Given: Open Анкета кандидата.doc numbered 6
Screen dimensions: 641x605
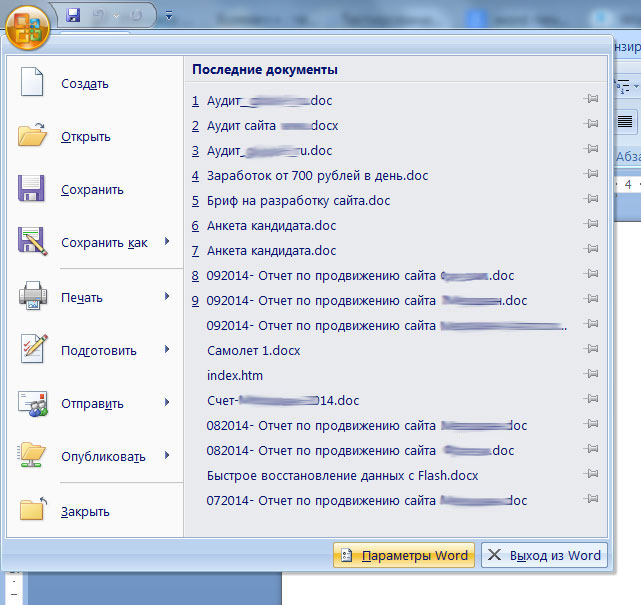Looking at the screenshot, I should click(264, 225).
